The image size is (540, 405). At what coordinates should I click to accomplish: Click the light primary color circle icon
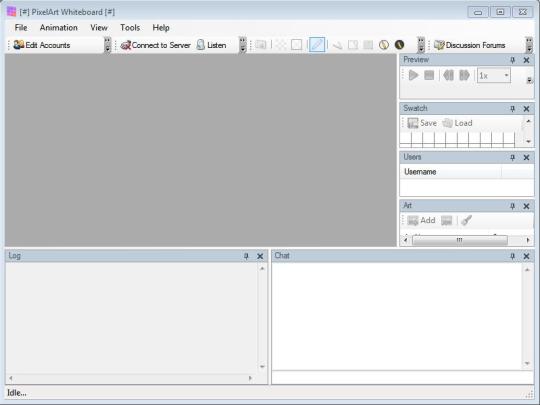(384, 45)
